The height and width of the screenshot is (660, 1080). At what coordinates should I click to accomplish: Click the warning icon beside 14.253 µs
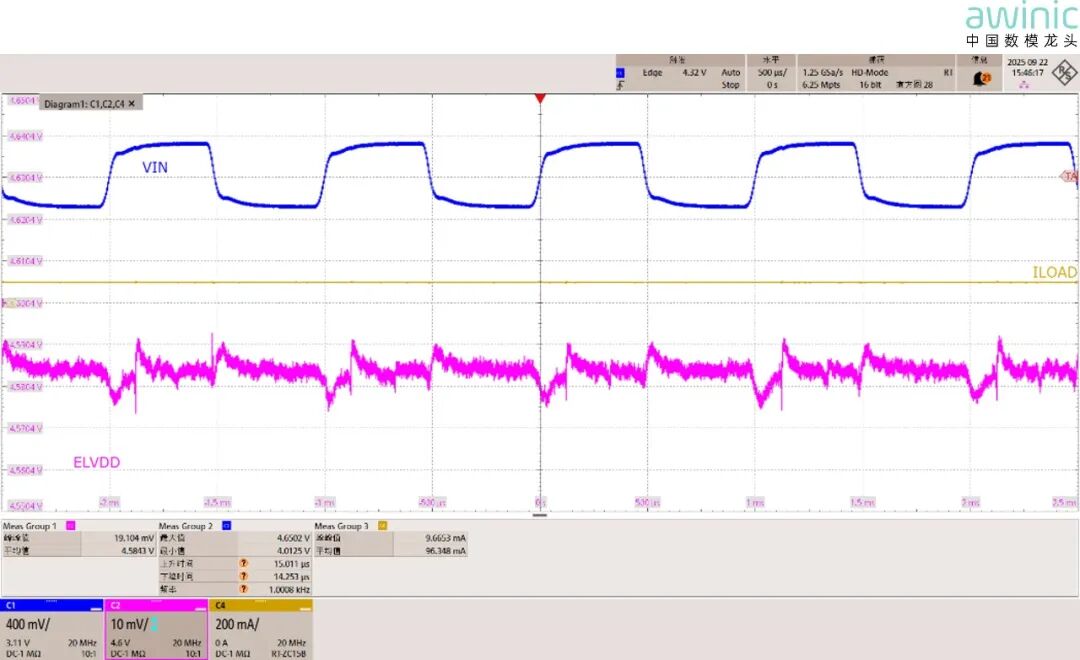click(x=243, y=576)
